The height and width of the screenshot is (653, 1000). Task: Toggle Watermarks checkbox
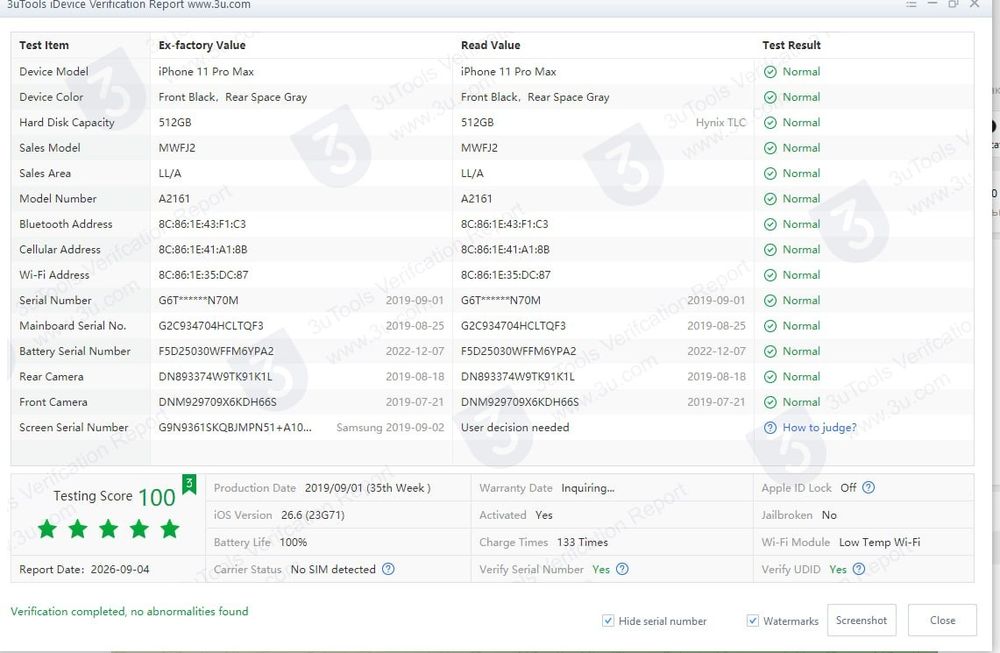tap(753, 620)
